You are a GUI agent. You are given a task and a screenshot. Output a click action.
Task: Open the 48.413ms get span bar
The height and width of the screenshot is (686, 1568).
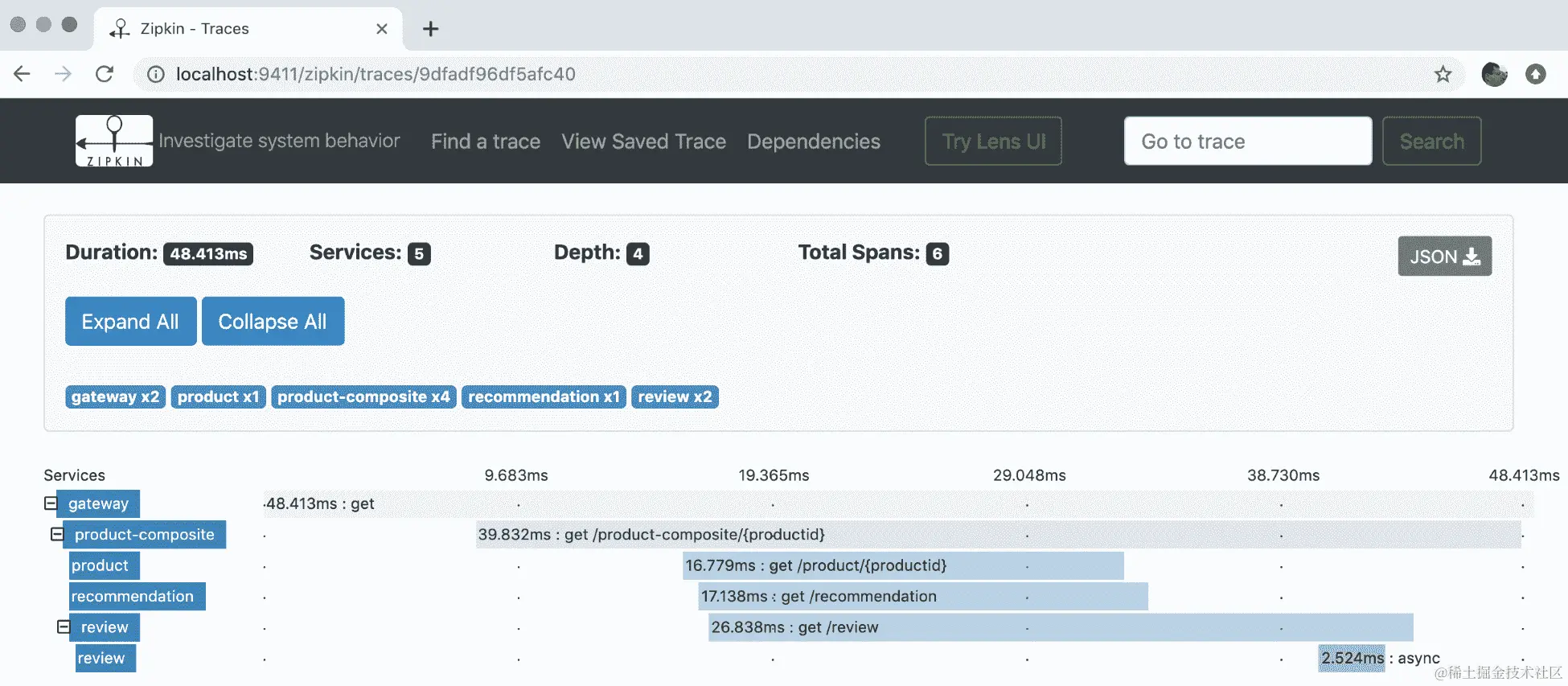click(898, 503)
